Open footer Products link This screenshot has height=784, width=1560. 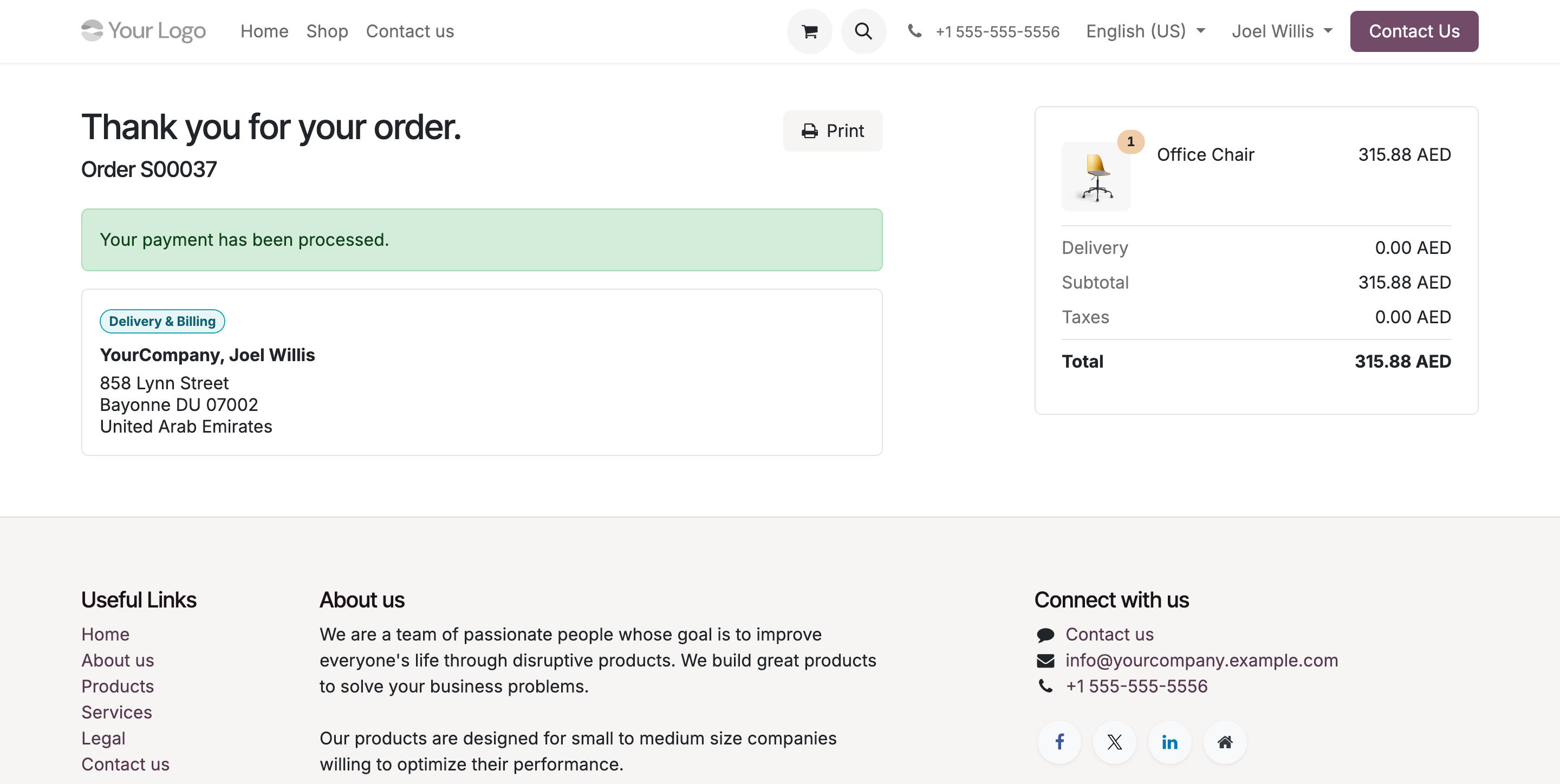pos(118,686)
